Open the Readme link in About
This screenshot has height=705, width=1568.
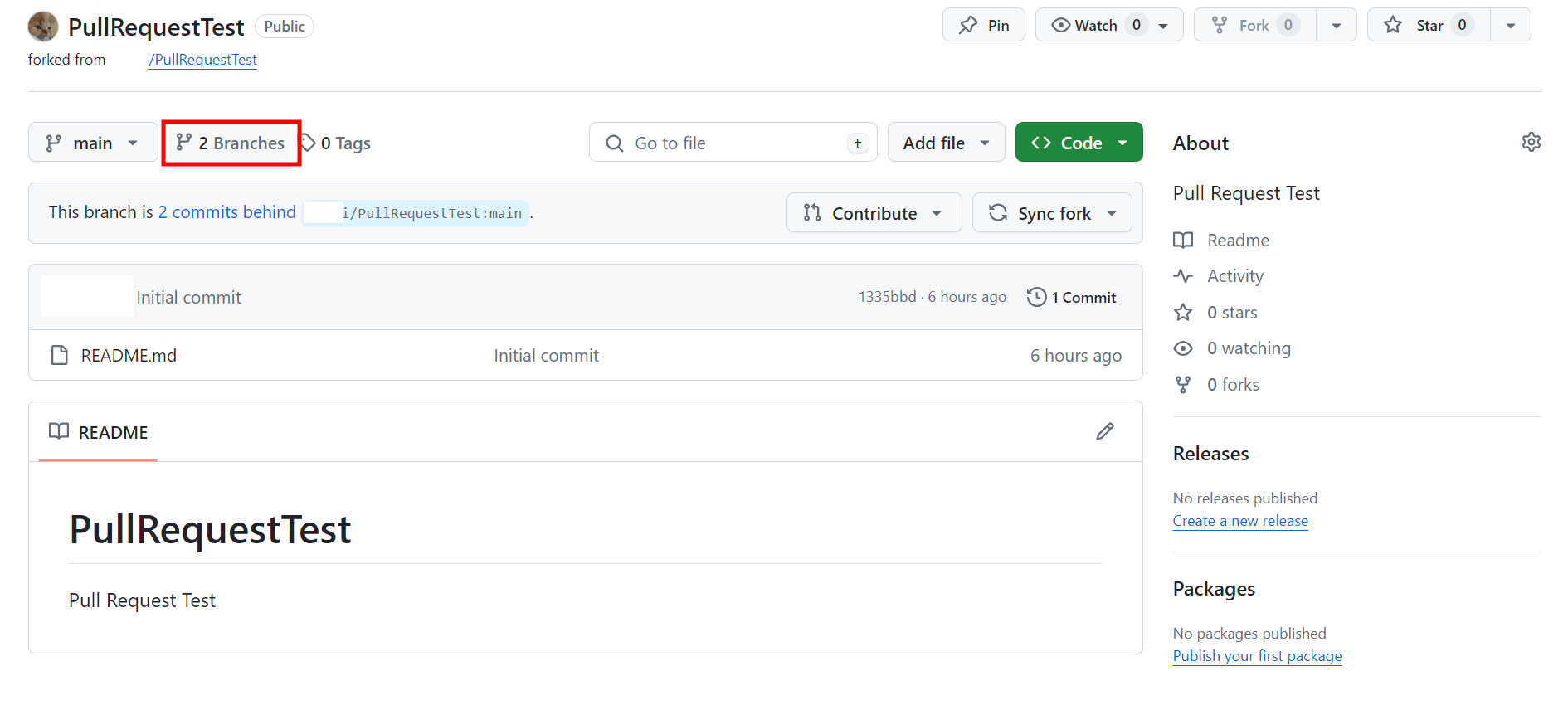coord(1238,240)
